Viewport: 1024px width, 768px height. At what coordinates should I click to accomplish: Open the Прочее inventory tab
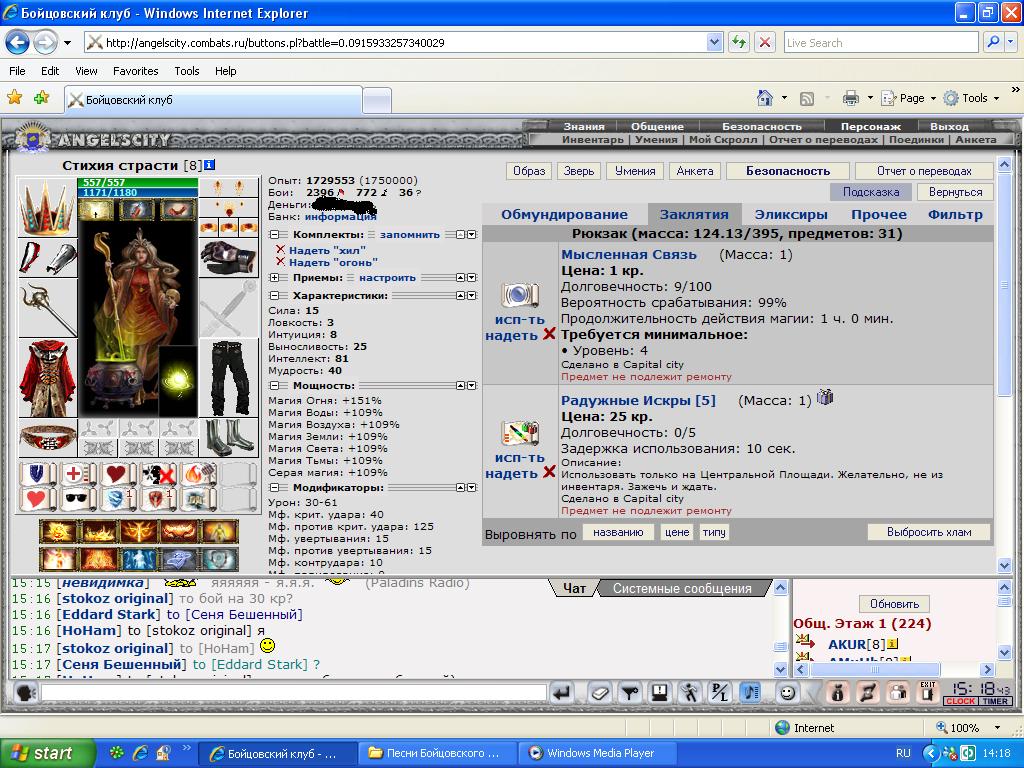(878, 214)
